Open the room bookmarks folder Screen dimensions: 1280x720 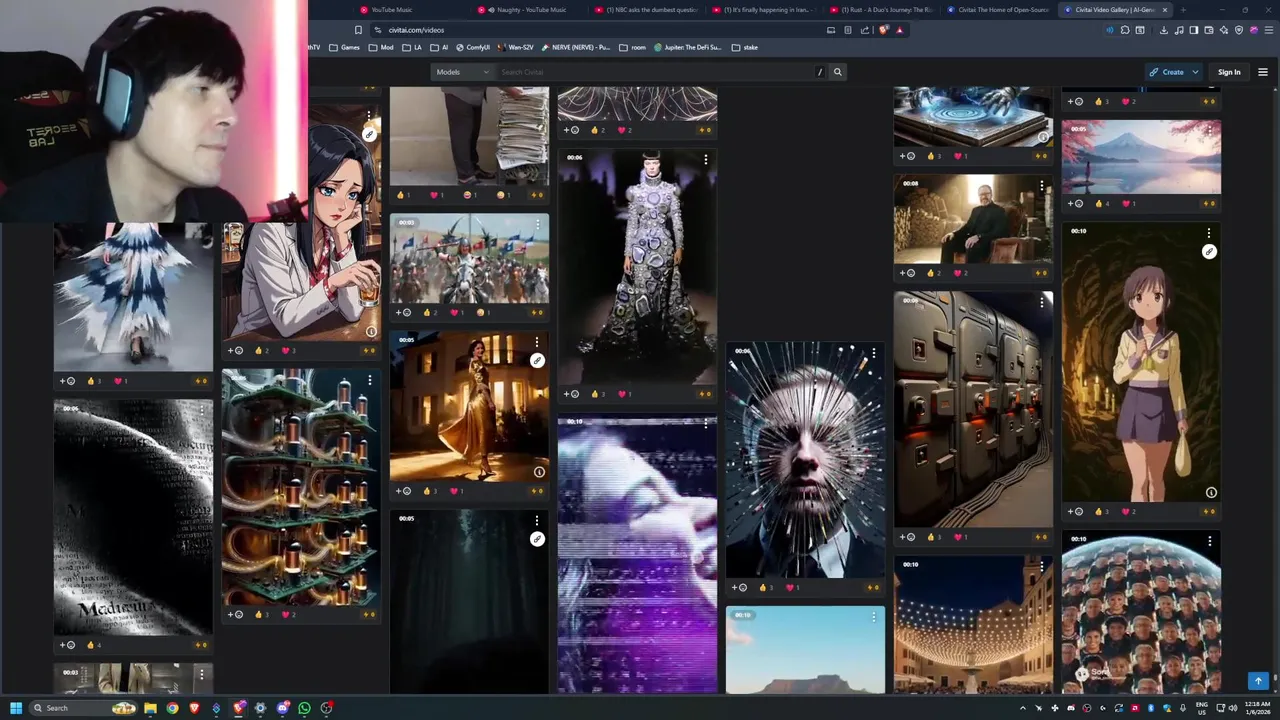tap(633, 47)
